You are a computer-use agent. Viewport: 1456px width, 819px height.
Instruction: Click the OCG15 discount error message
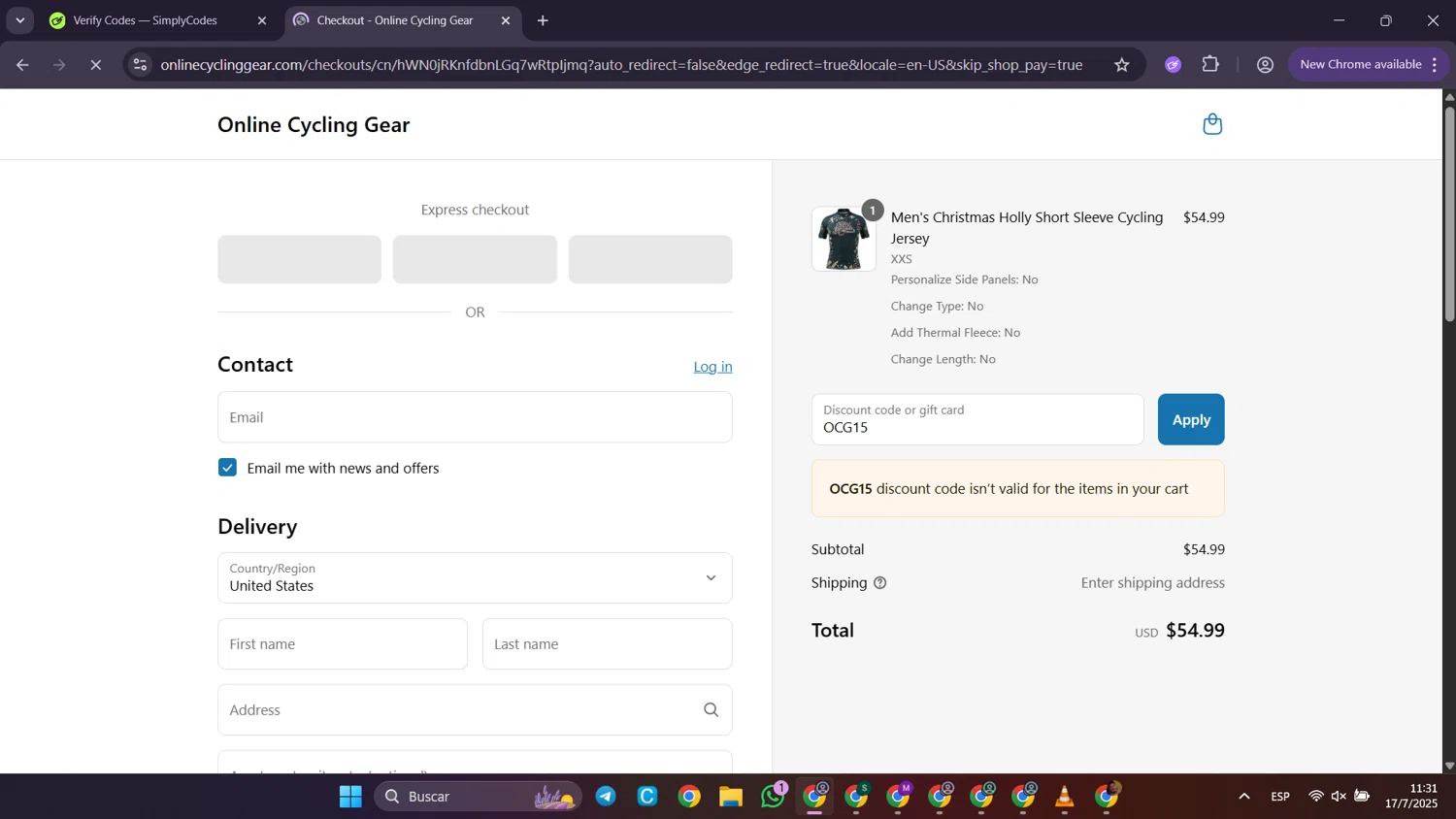tap(1018, 489)
